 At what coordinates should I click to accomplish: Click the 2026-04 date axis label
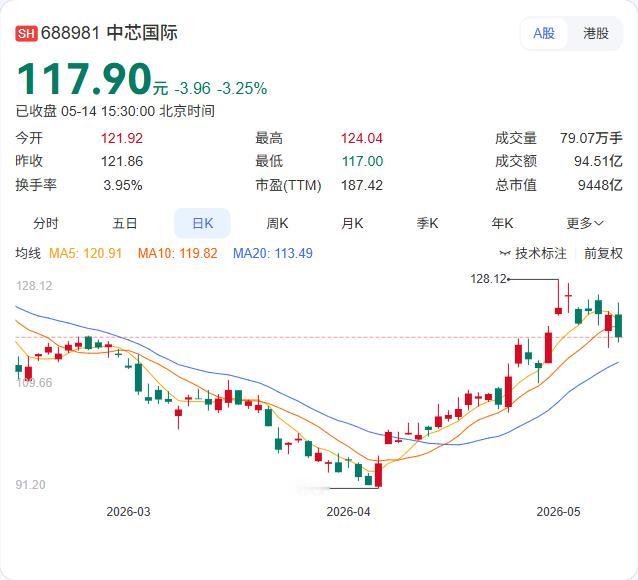point(348,512)
